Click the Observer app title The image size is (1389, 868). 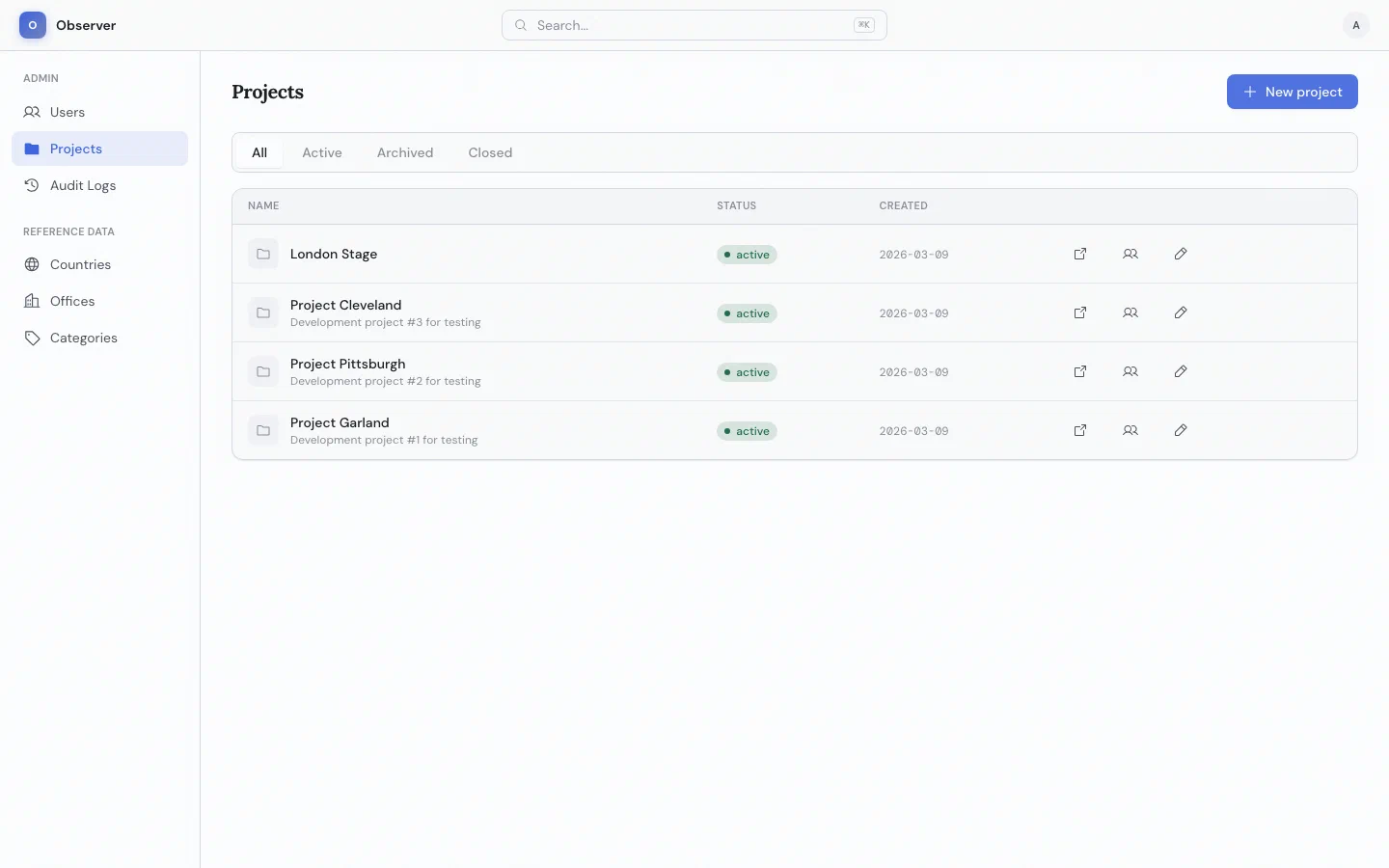pyautogui.click(x=86, y=25)
